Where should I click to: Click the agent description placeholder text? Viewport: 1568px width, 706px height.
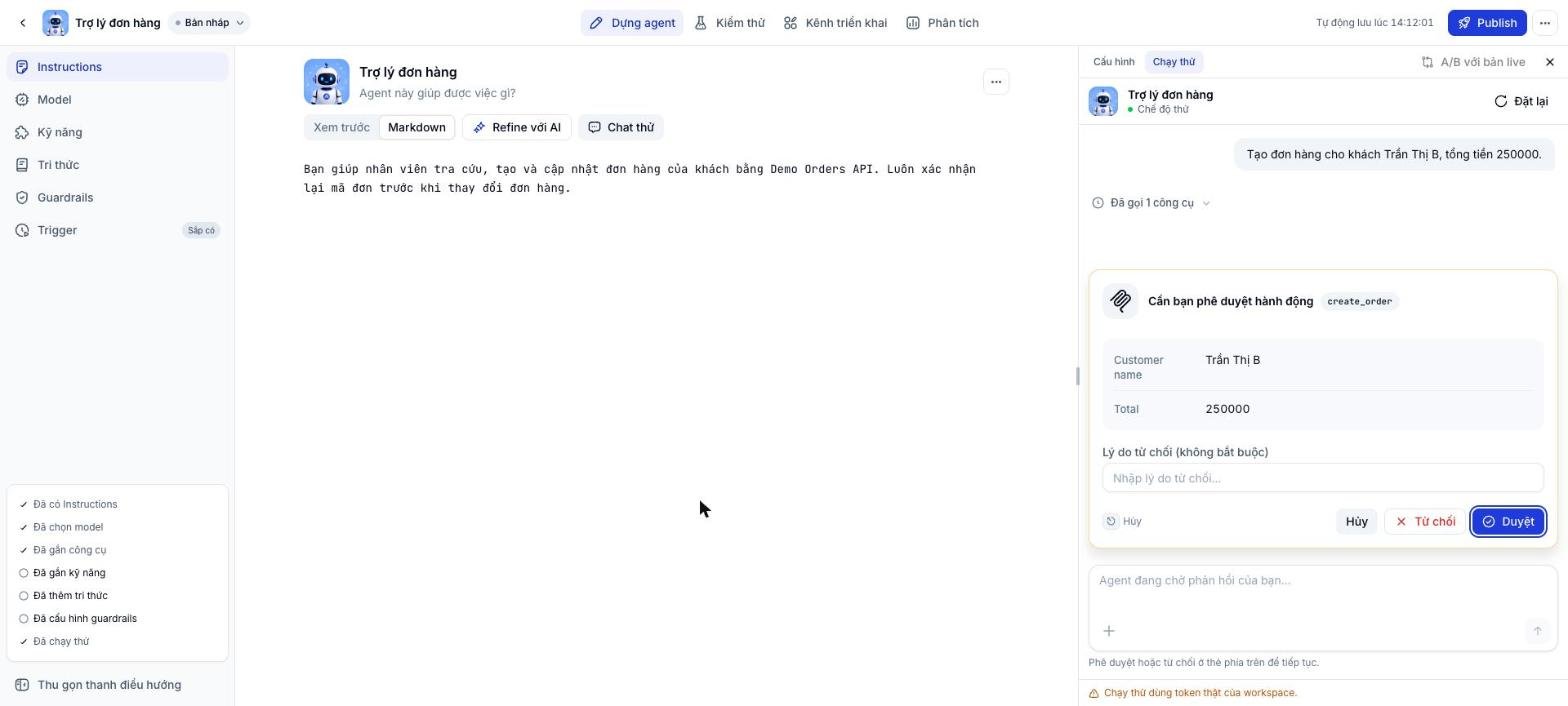pyautogui.click(x=438, y=93)
